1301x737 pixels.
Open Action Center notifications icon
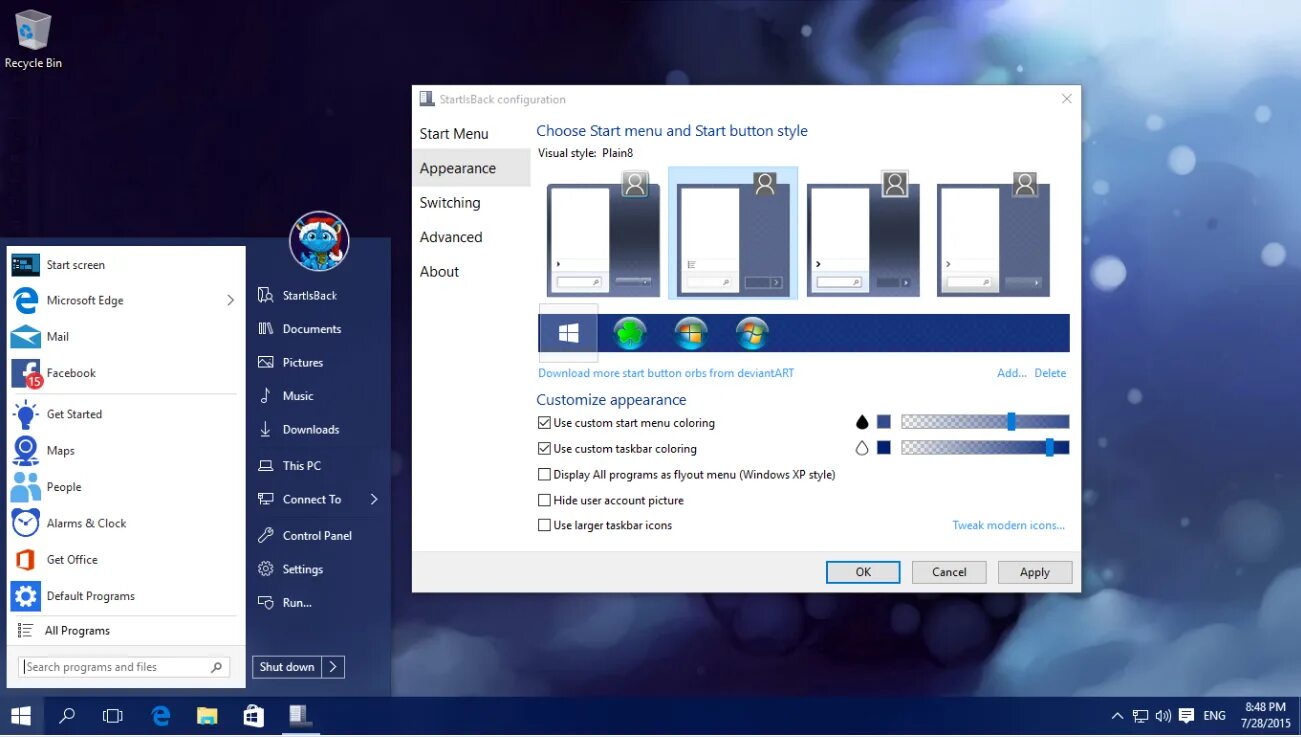click(x=1186, y=716)
